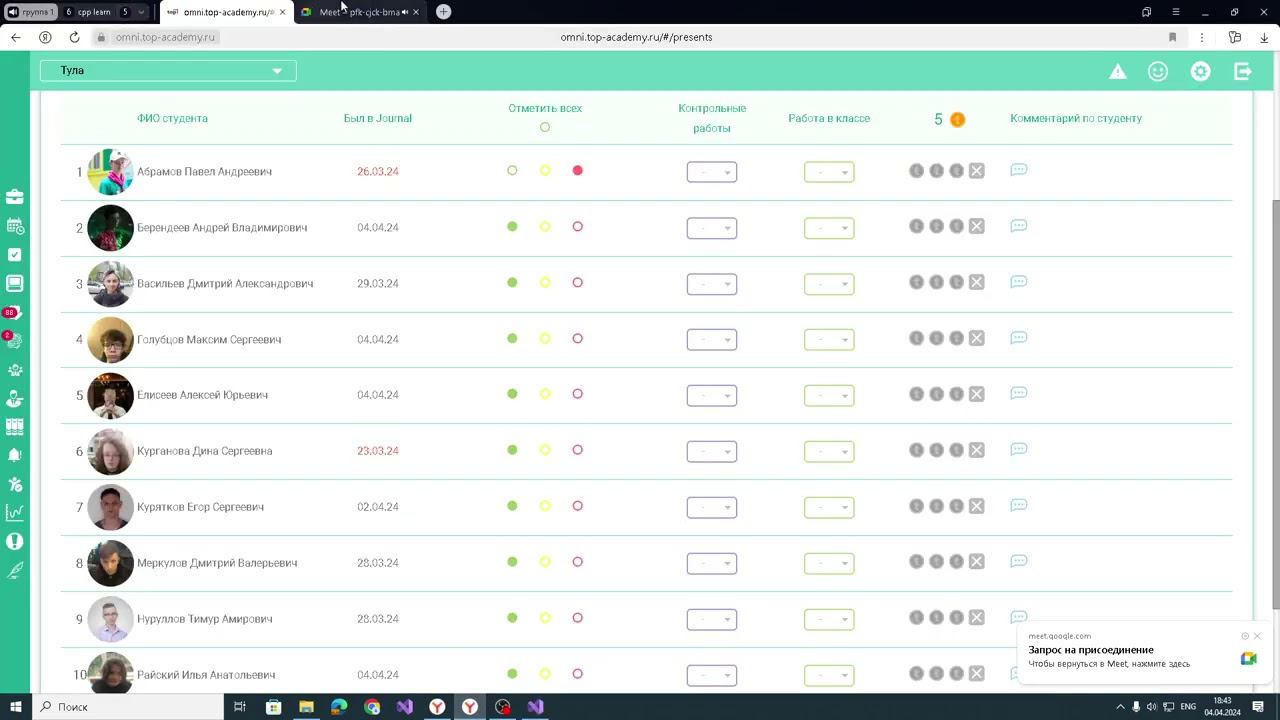Open Работа в классе dropdown for Васильев Дмитрий
Screen dimensions: 1280x720
tap(829, 284)
